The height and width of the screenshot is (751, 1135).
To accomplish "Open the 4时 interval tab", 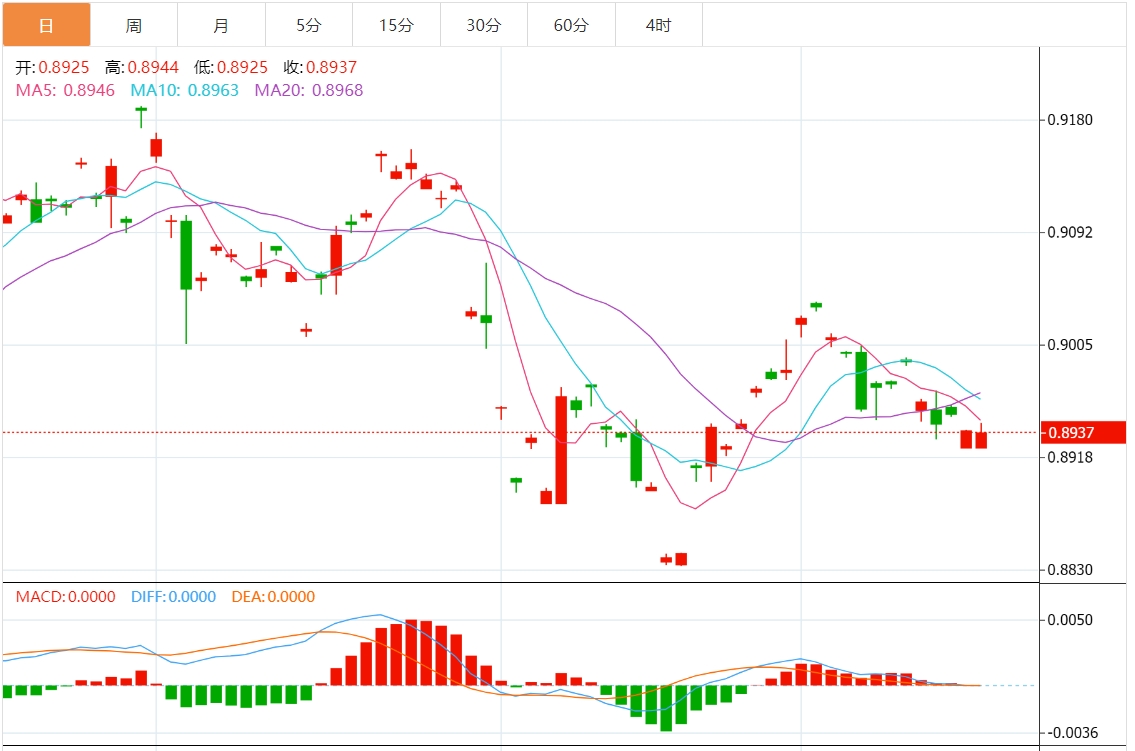I will [x=659, y=25].
